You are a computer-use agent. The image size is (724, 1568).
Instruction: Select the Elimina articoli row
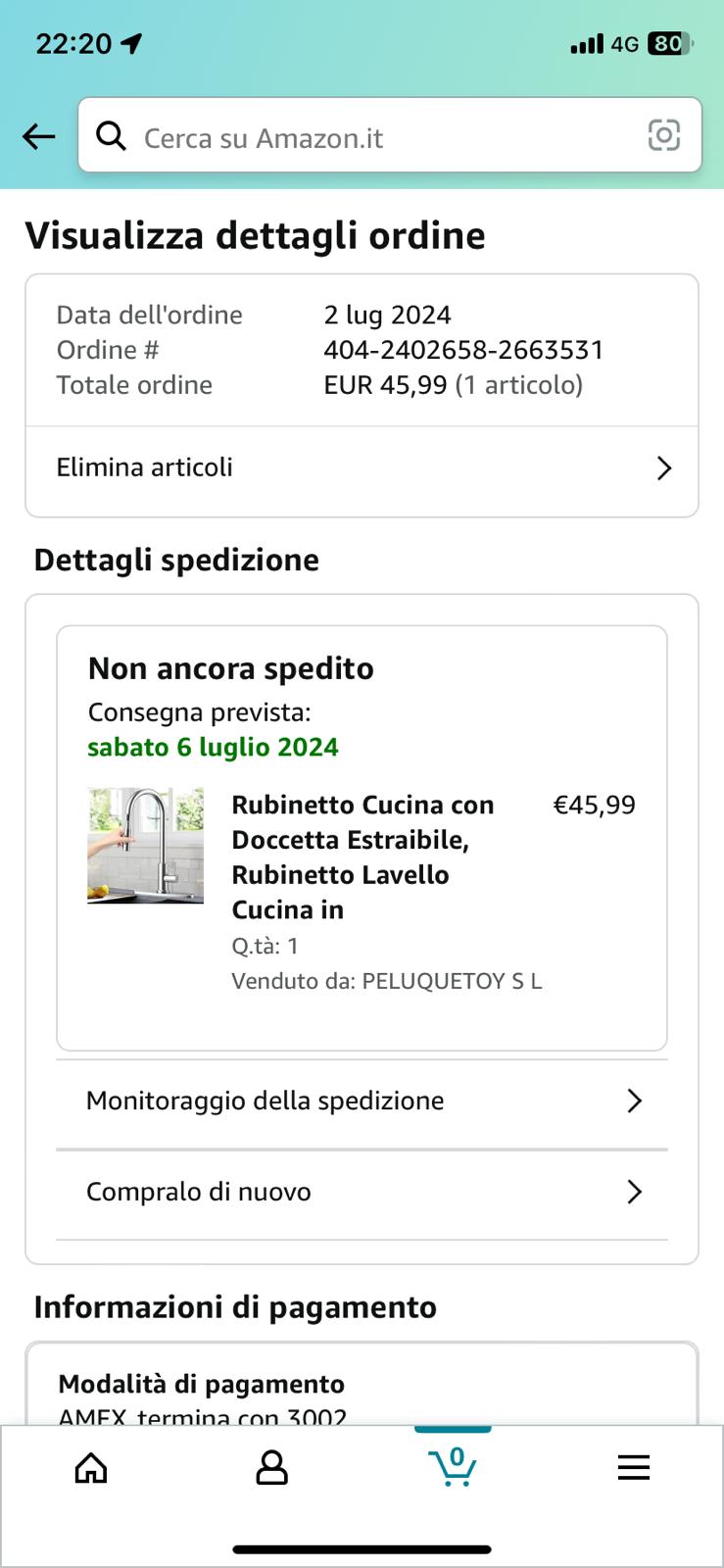362,468
